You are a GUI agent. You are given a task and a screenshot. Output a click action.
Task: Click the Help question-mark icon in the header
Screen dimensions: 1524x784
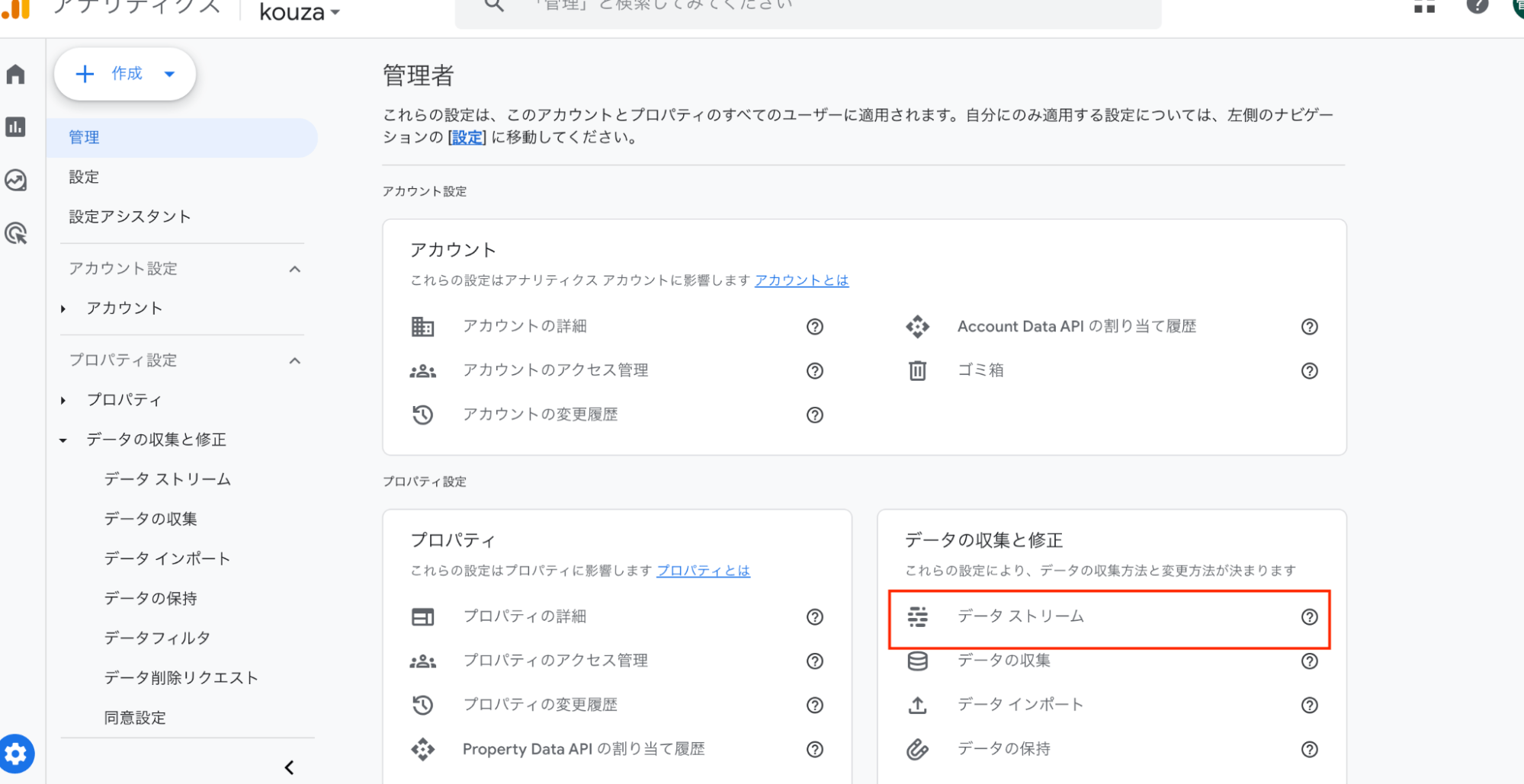tap(1478, 6)
